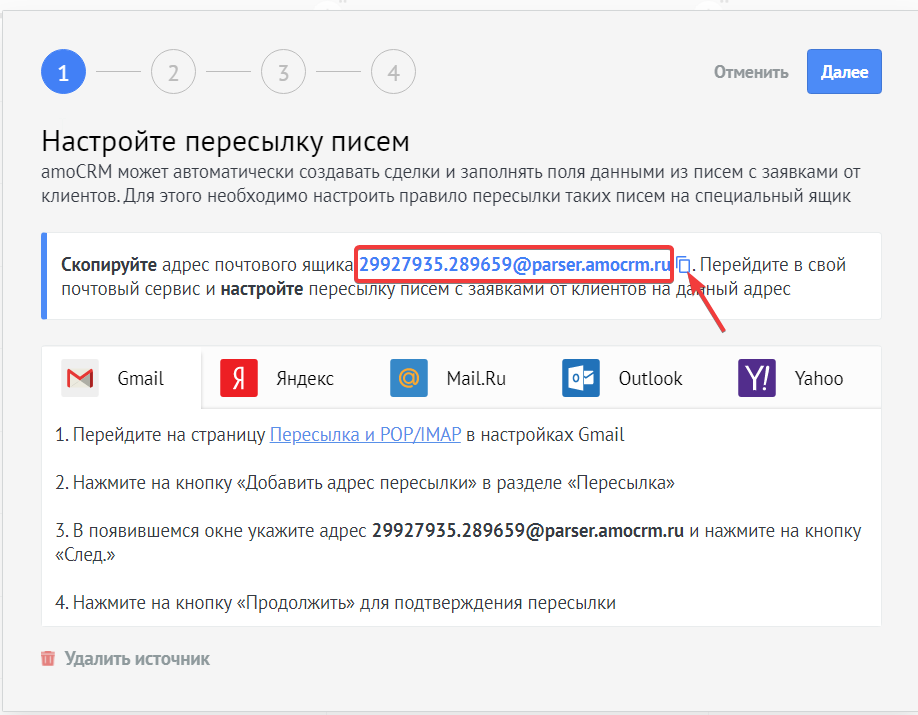The image size is (918, 715).
Task: Click the blue parser.amocrm.ru email address link
Action: (515, 265)
